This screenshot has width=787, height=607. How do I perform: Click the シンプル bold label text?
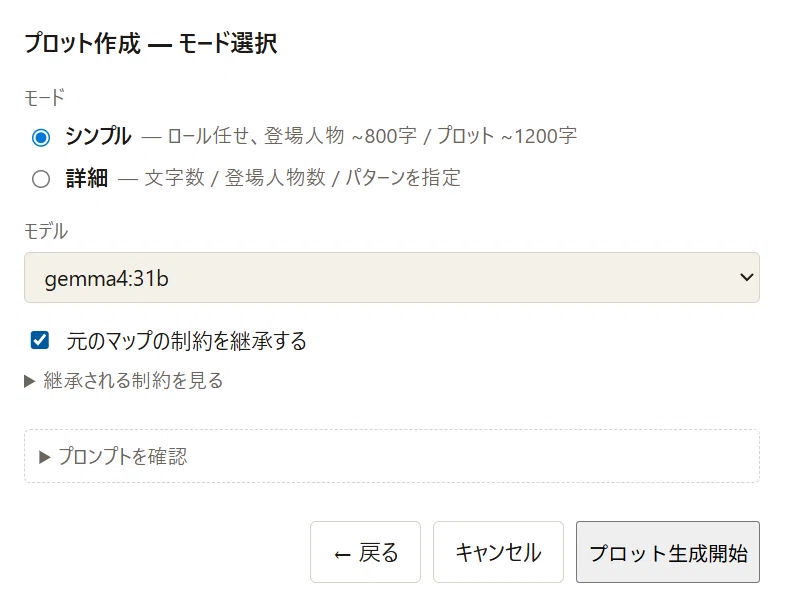pyautogui.click(x=98, y=136)
